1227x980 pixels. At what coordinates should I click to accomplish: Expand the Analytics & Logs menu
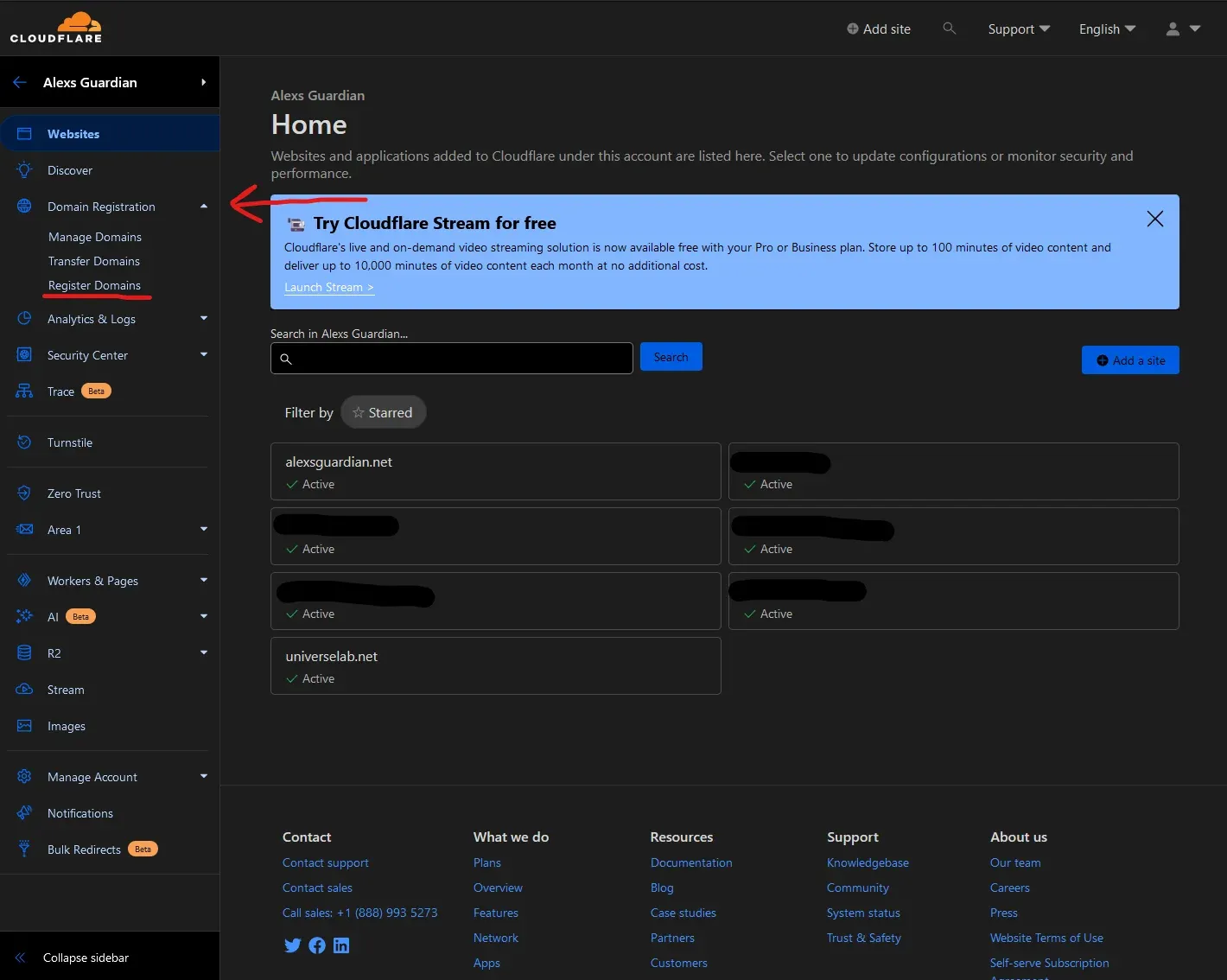[x=204, y=318]
